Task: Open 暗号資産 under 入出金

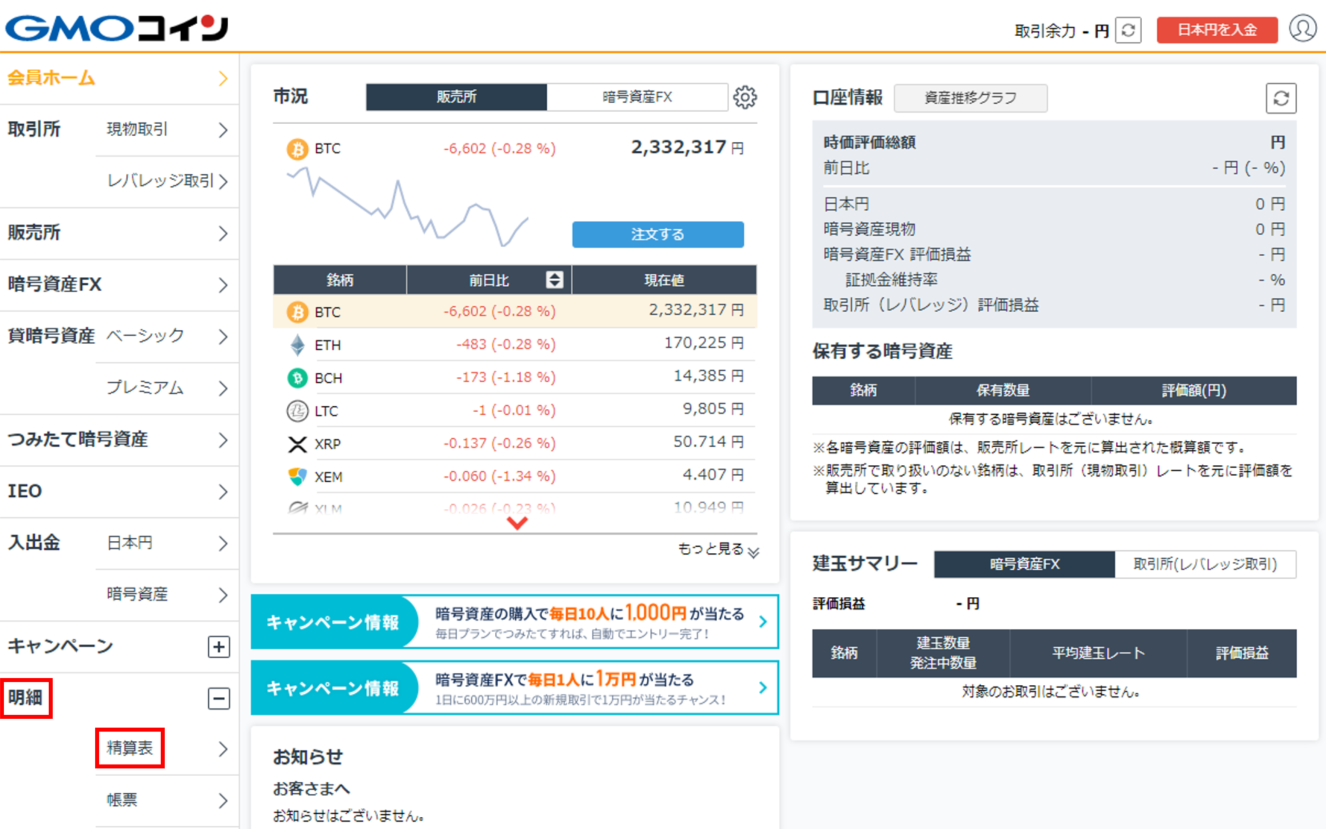Action: (x=167, y=595)
